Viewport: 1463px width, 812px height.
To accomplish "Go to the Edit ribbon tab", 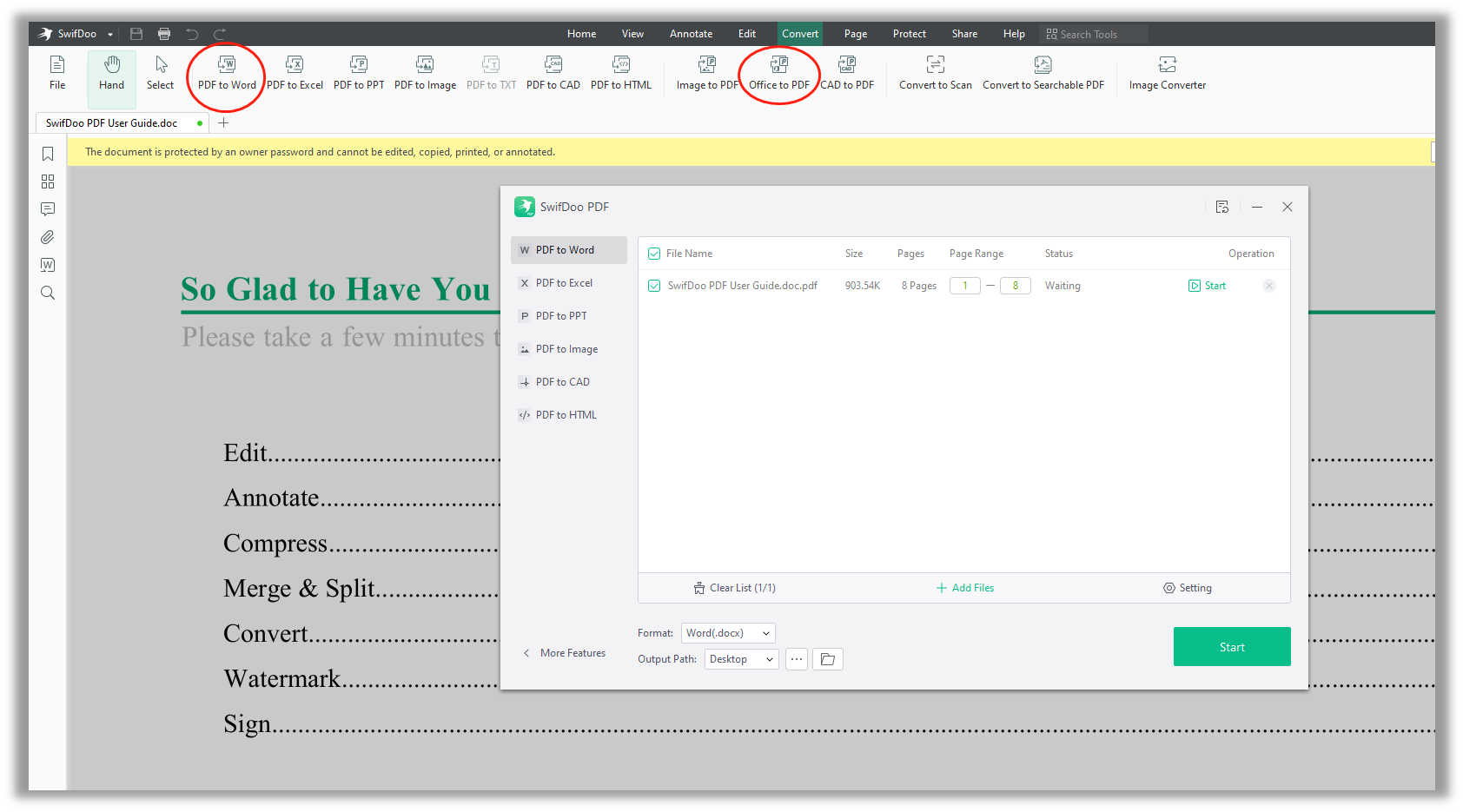I will tap(747, 34).
